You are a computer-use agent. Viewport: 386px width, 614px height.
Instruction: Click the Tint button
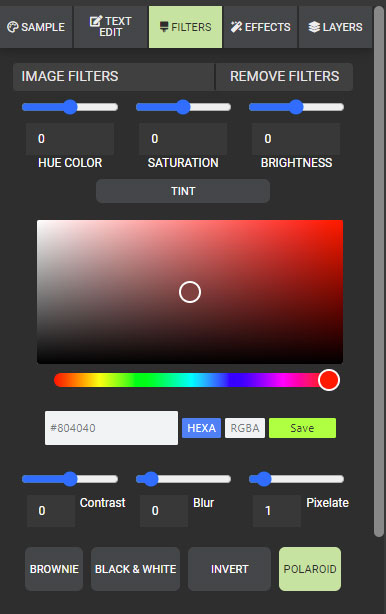pyautogui.click(x=183, y=191)
